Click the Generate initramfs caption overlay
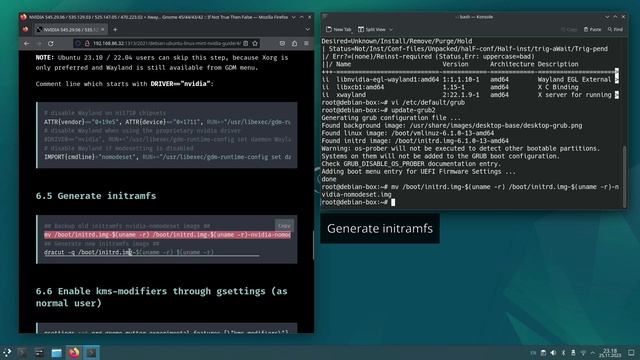The image size is (640, 360). 380,229
